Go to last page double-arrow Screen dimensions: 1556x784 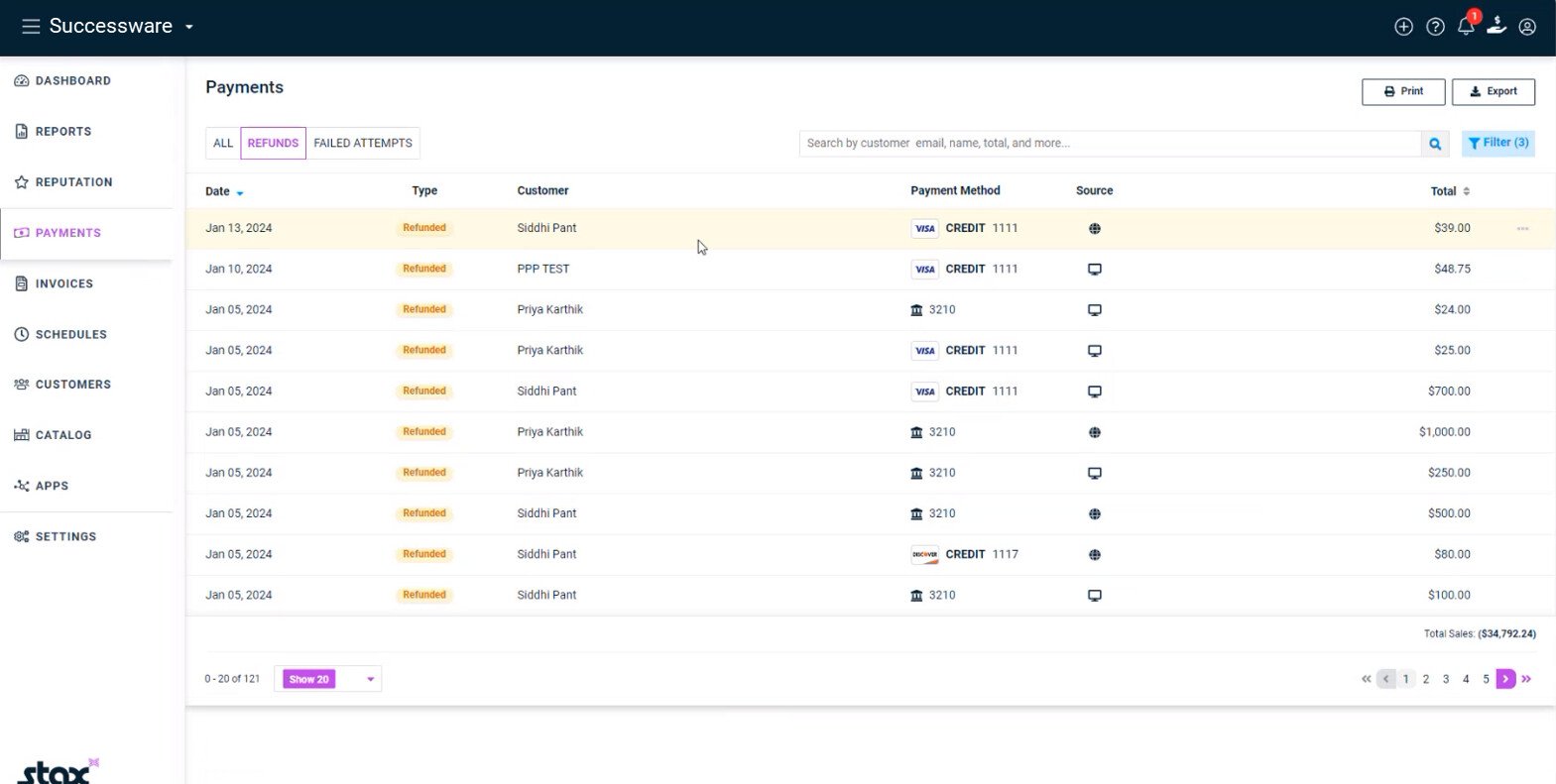tap(1526, 679)
